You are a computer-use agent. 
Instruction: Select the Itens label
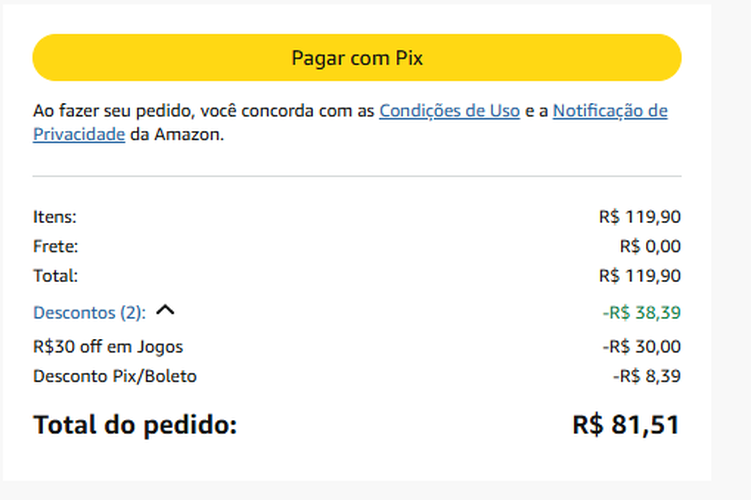[55, 217]
